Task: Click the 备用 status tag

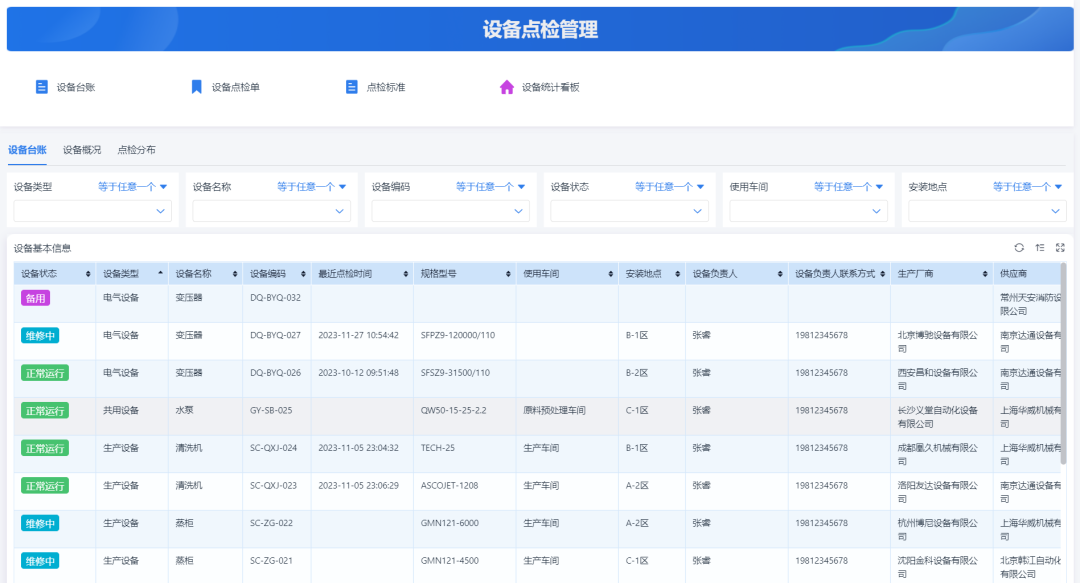Action: 35,298
